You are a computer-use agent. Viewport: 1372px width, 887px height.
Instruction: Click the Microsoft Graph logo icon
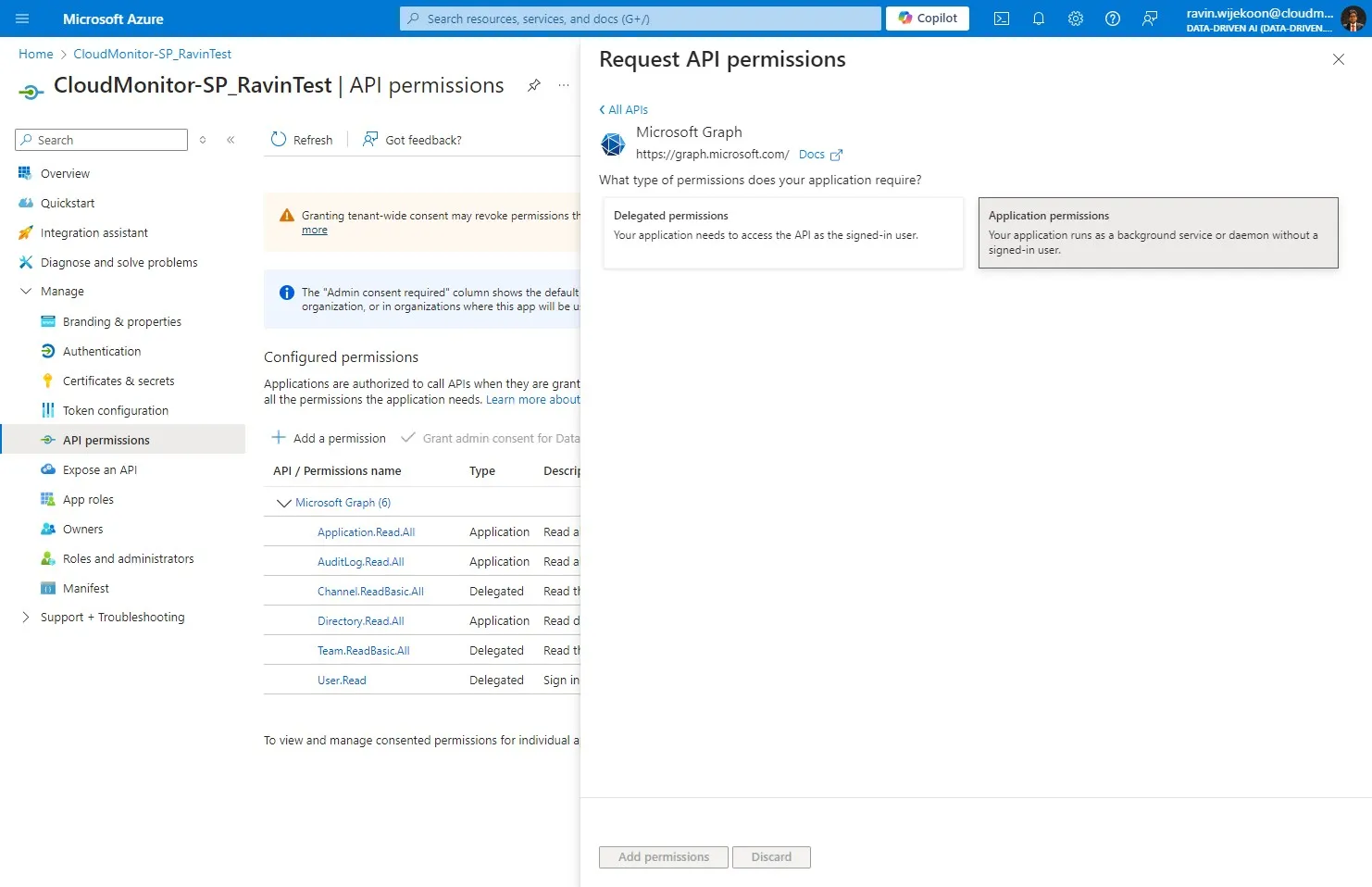(x=613, y=144)
